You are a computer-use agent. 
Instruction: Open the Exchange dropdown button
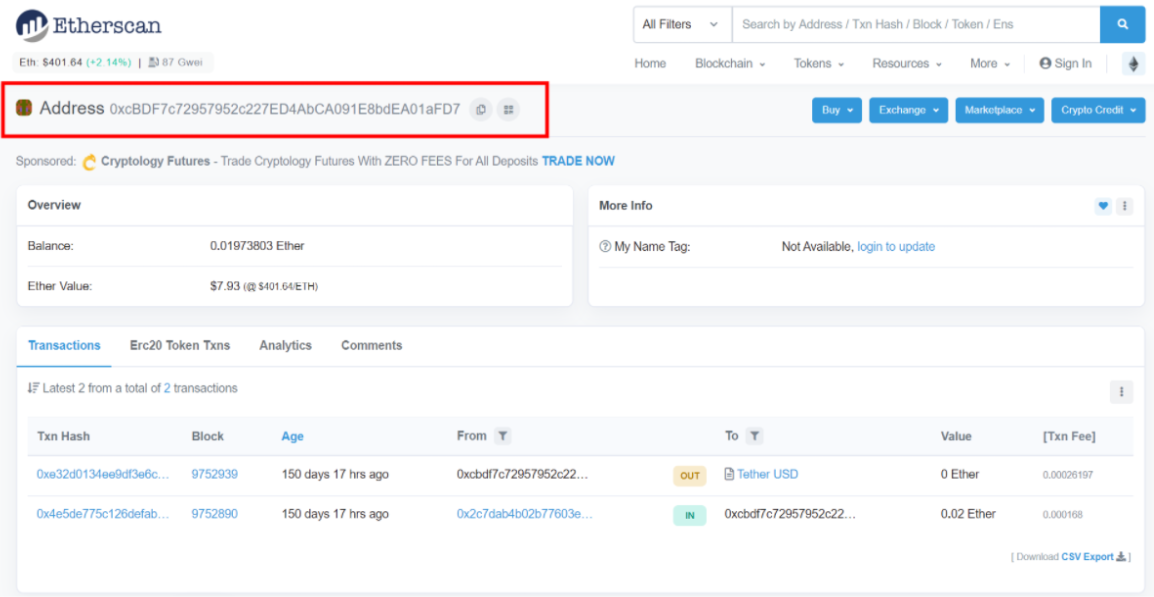[908, 110]
